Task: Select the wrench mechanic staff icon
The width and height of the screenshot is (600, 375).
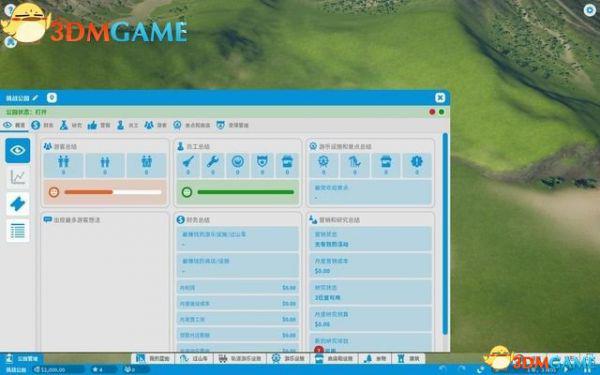Action: [x=213, y=165]
